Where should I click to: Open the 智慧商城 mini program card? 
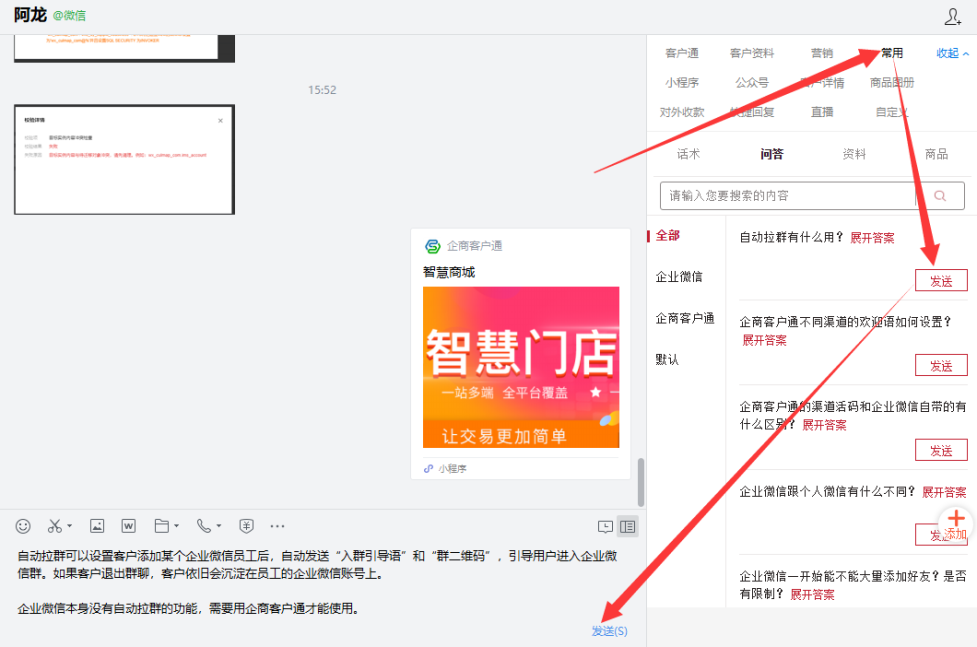click(x=520, y=353)
